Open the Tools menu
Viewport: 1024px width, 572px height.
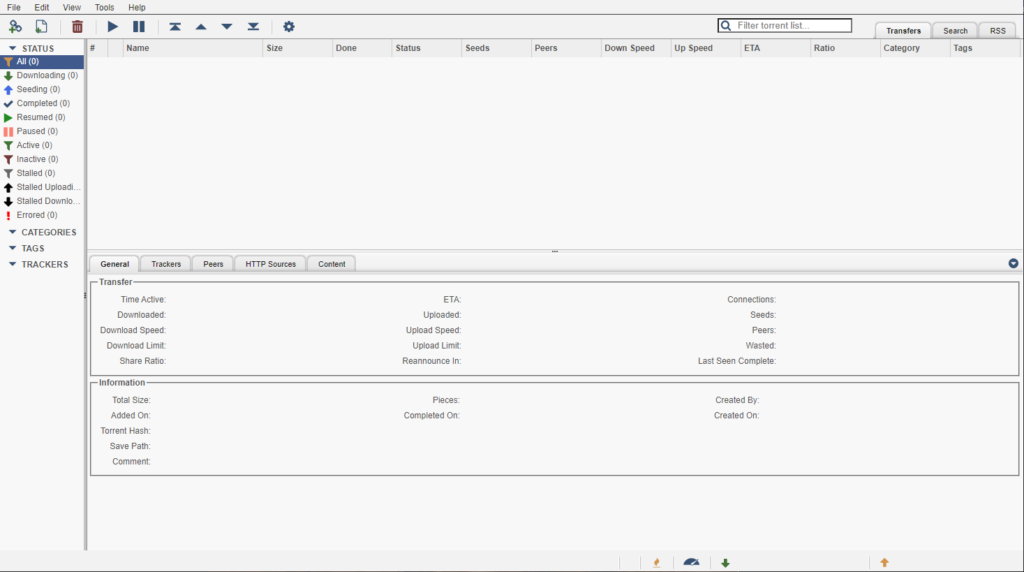tap(104, 7)
